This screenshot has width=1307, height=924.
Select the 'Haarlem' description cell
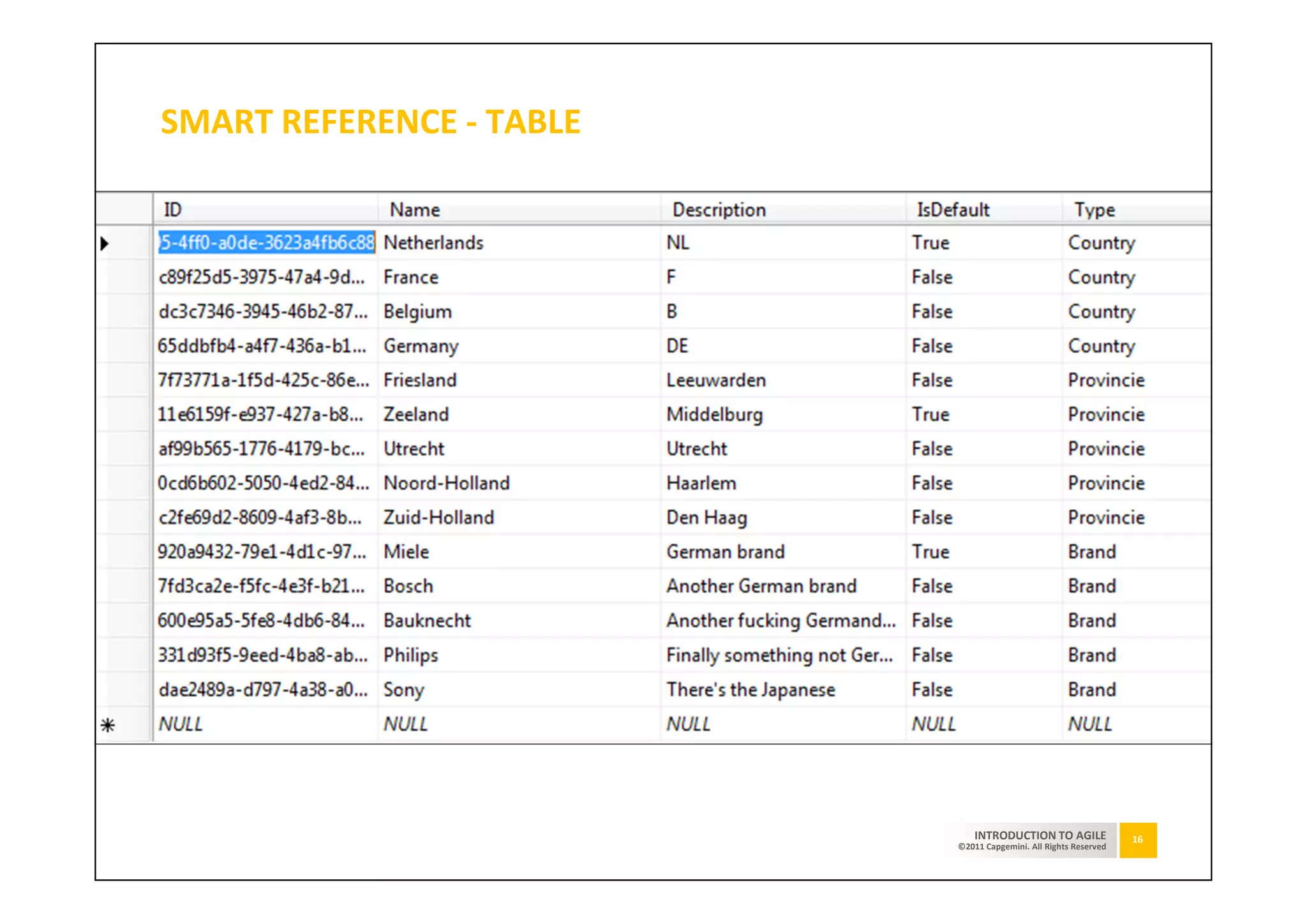tap(784, 484)
